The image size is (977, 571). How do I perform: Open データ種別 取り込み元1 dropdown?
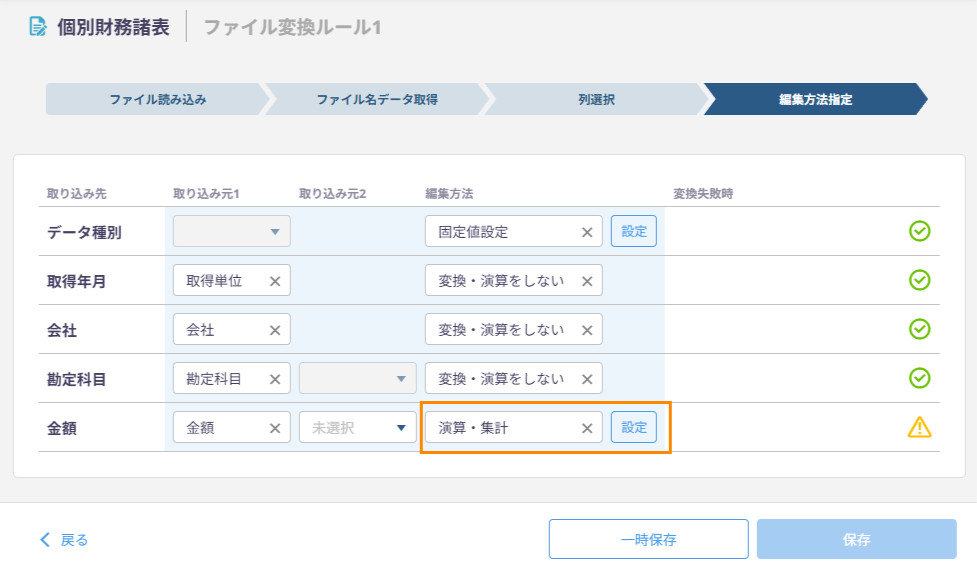tap(232, 231)
